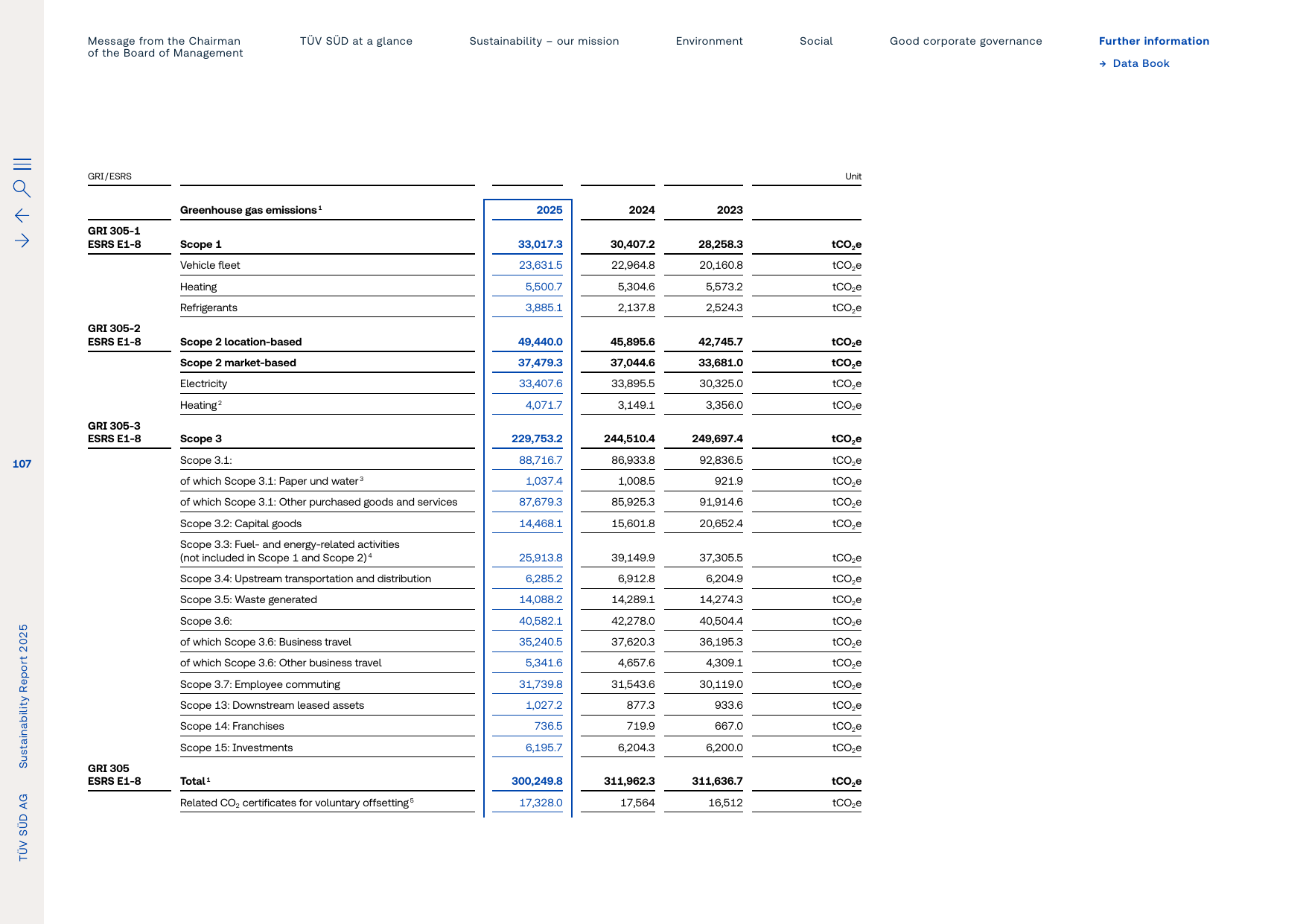The width and height of the screenshot is (1306, 924).
Task: Go to next page with right arrow
Action: tap(22, 240)
